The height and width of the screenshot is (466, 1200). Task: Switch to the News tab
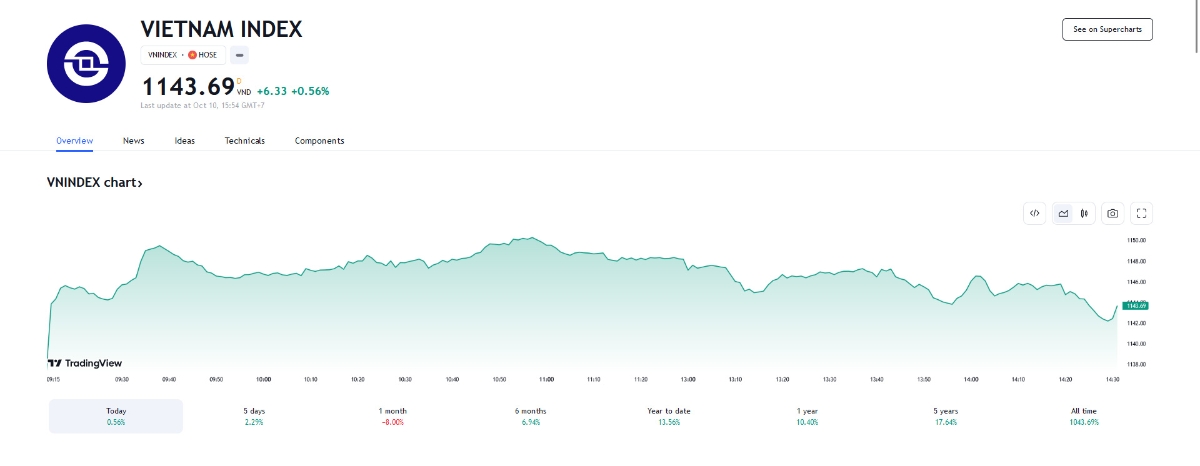[x=134, y=141]
